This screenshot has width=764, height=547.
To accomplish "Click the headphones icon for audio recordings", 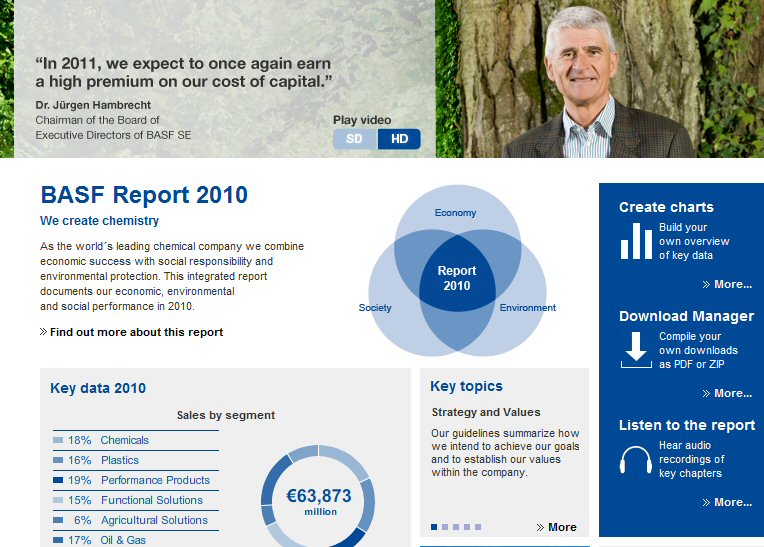I will (636, 460).
